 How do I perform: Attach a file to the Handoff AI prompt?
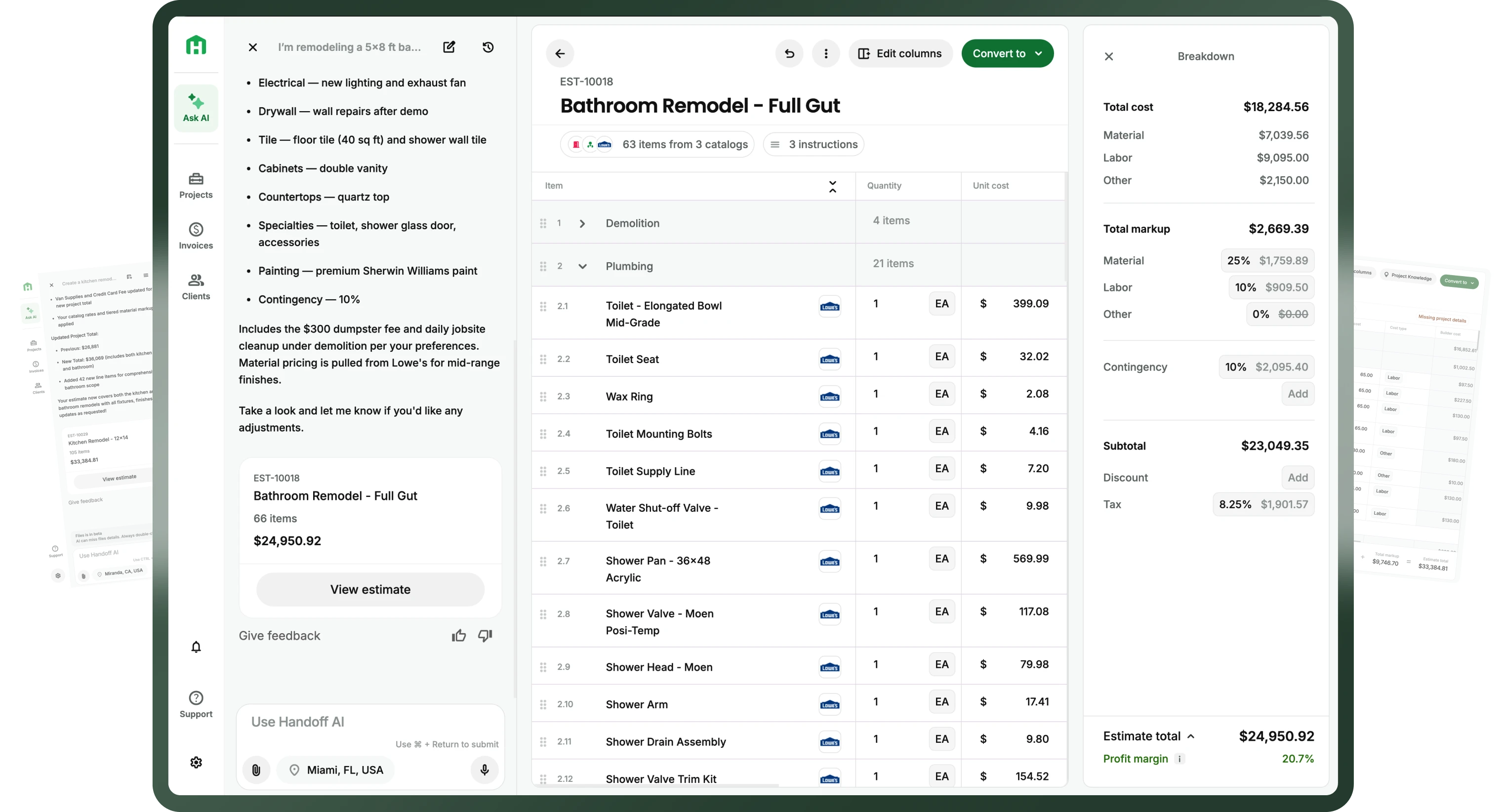[256, 770]
